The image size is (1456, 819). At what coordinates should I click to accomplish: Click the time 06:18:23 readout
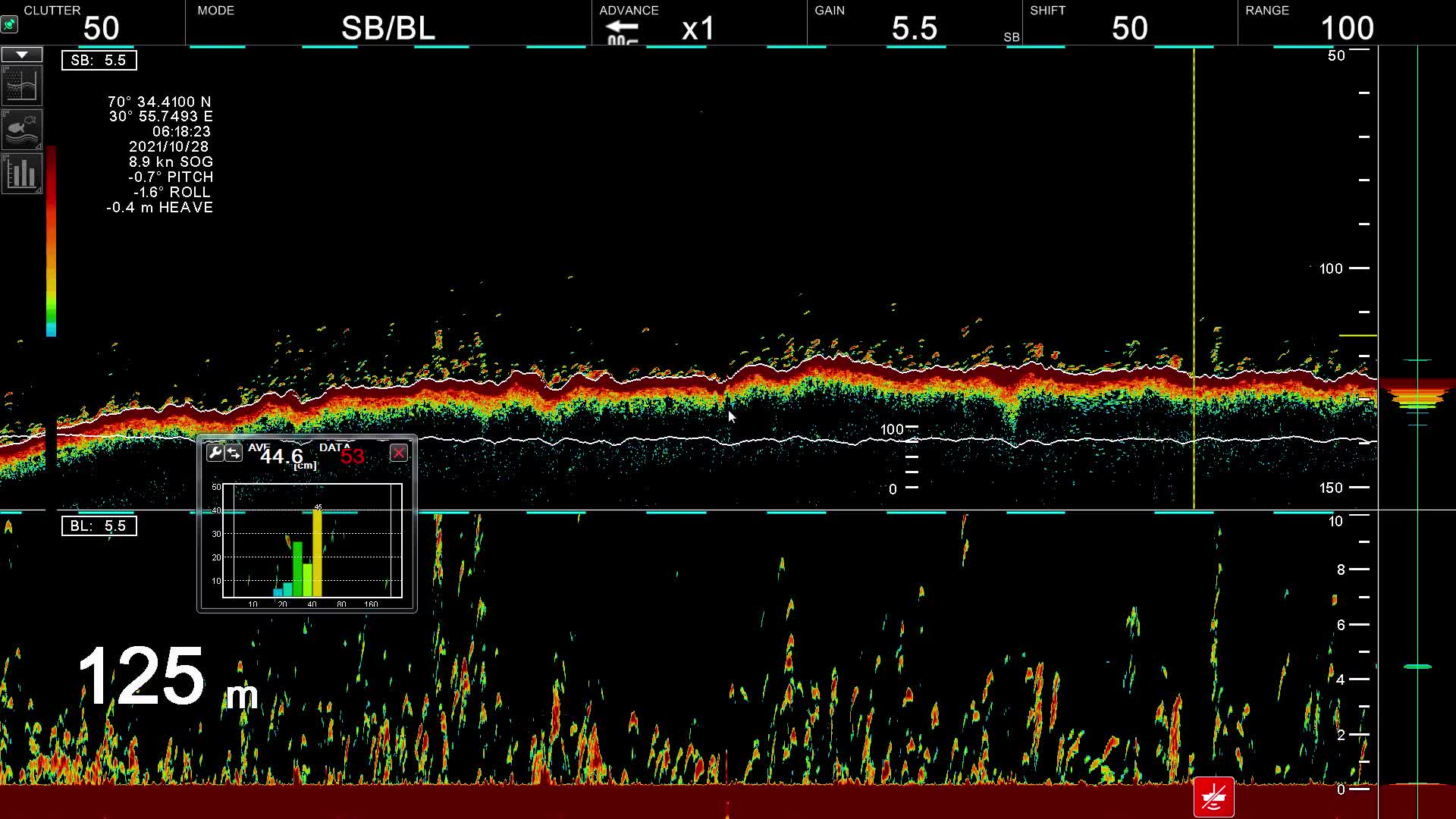[181, 132]
